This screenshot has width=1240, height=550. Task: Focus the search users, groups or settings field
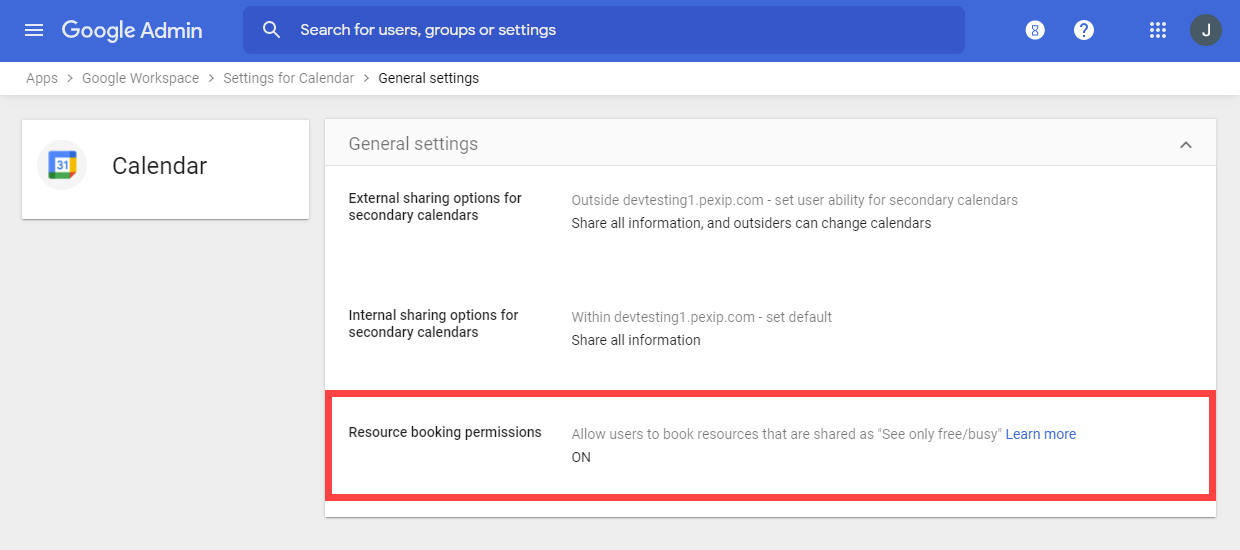(620, 30)
